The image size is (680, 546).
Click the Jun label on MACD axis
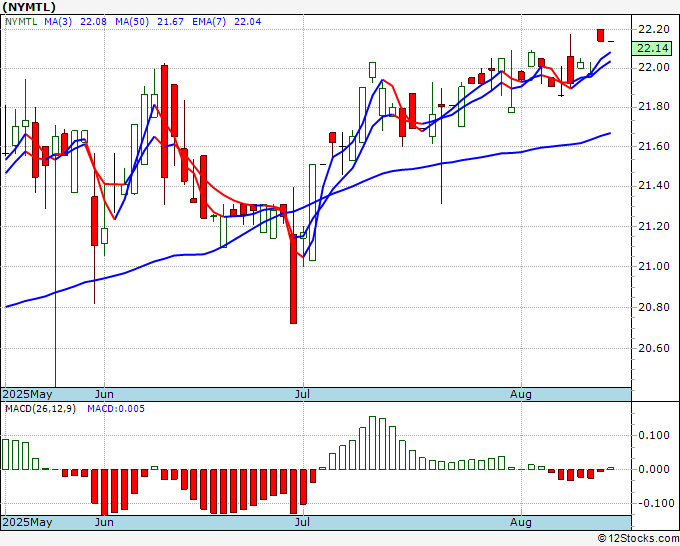tap(104, 522)
